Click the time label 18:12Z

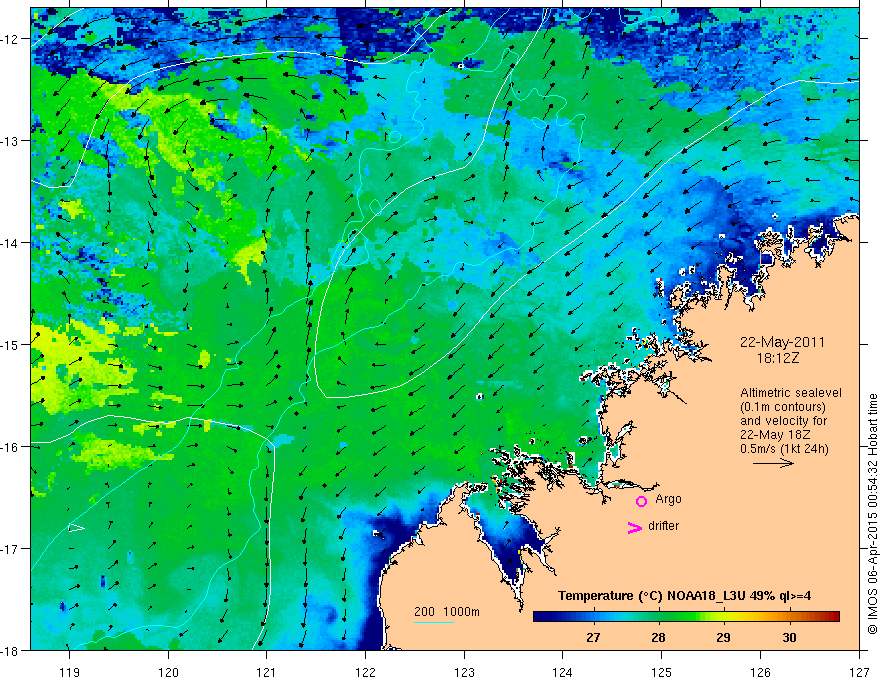point(777,358)
